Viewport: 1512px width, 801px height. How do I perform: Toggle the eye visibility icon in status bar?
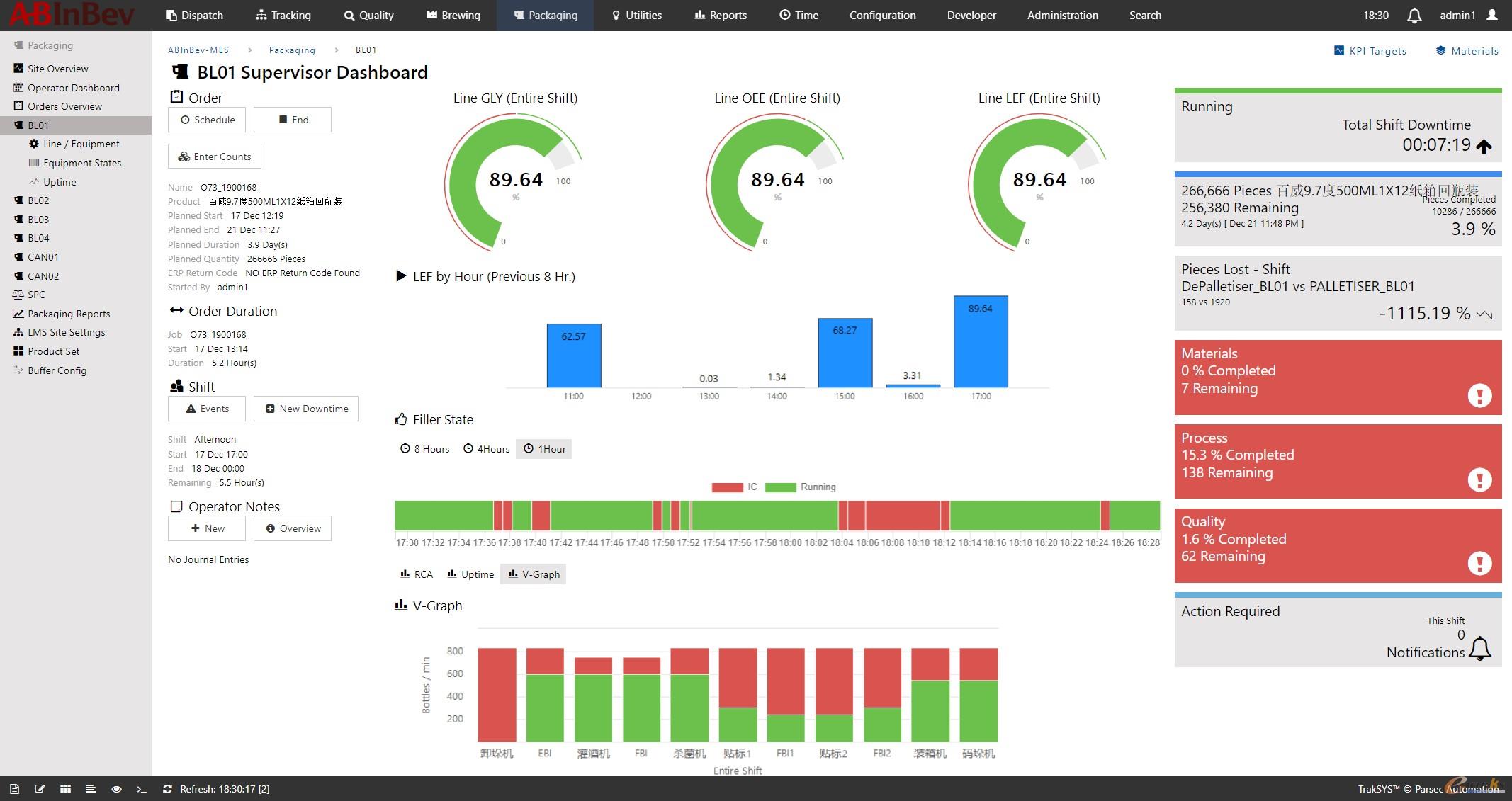click(x=116, y=788)
